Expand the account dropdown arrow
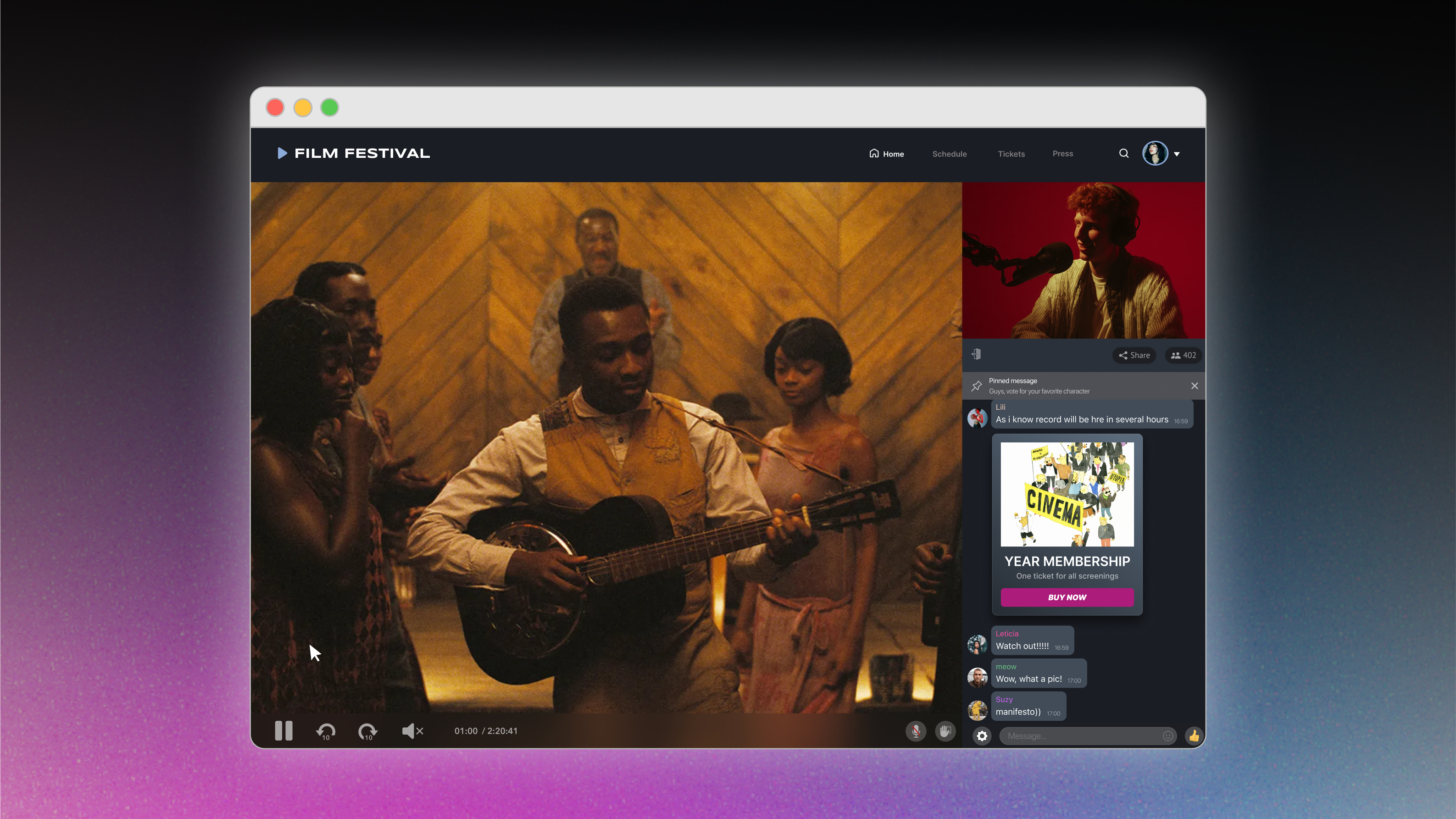 1177,154
